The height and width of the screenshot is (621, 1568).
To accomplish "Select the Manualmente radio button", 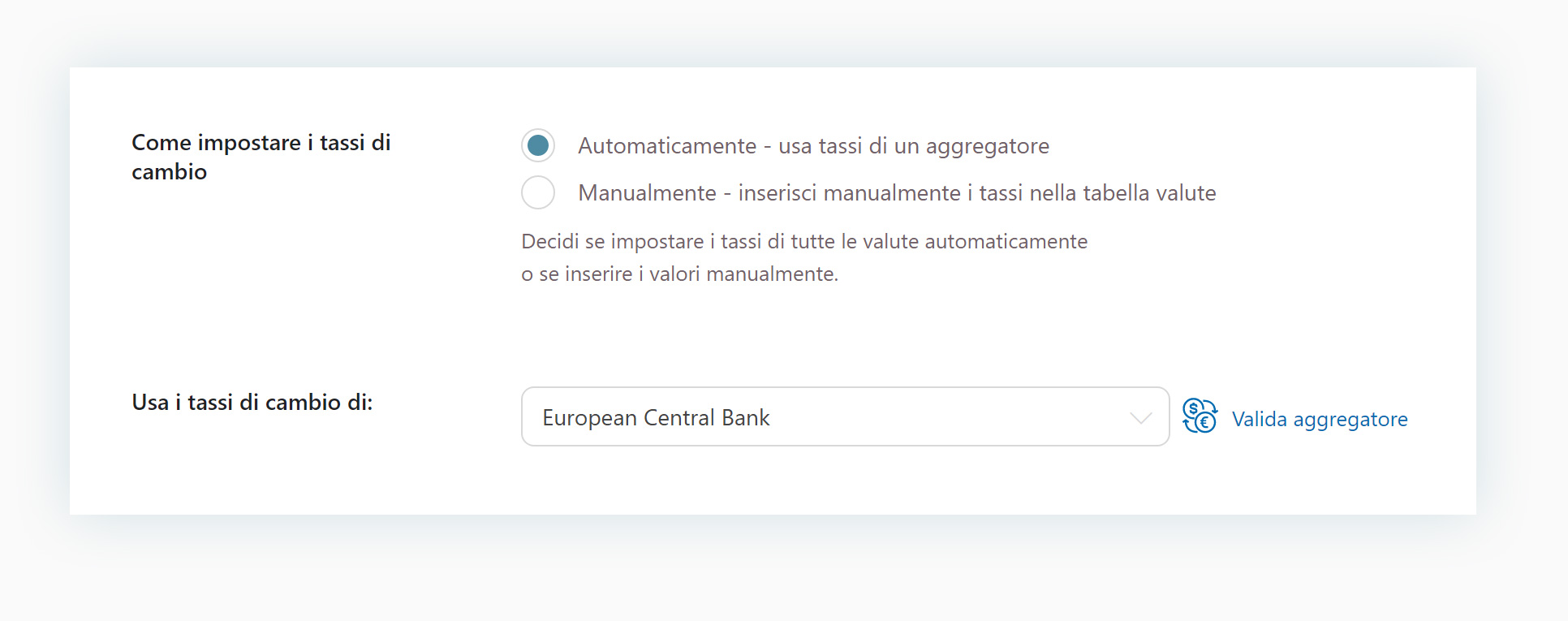I will click(x=538, y=192).
